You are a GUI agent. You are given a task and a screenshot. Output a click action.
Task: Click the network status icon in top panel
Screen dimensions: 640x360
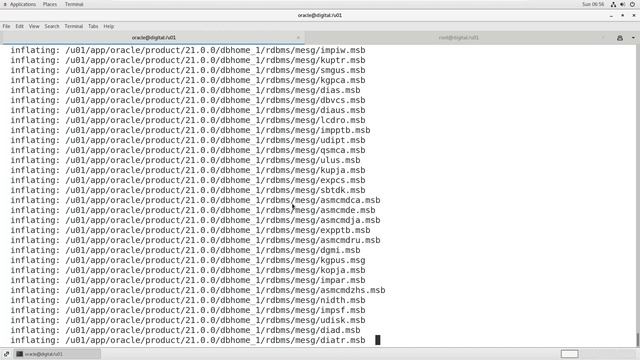pos(613,4)
